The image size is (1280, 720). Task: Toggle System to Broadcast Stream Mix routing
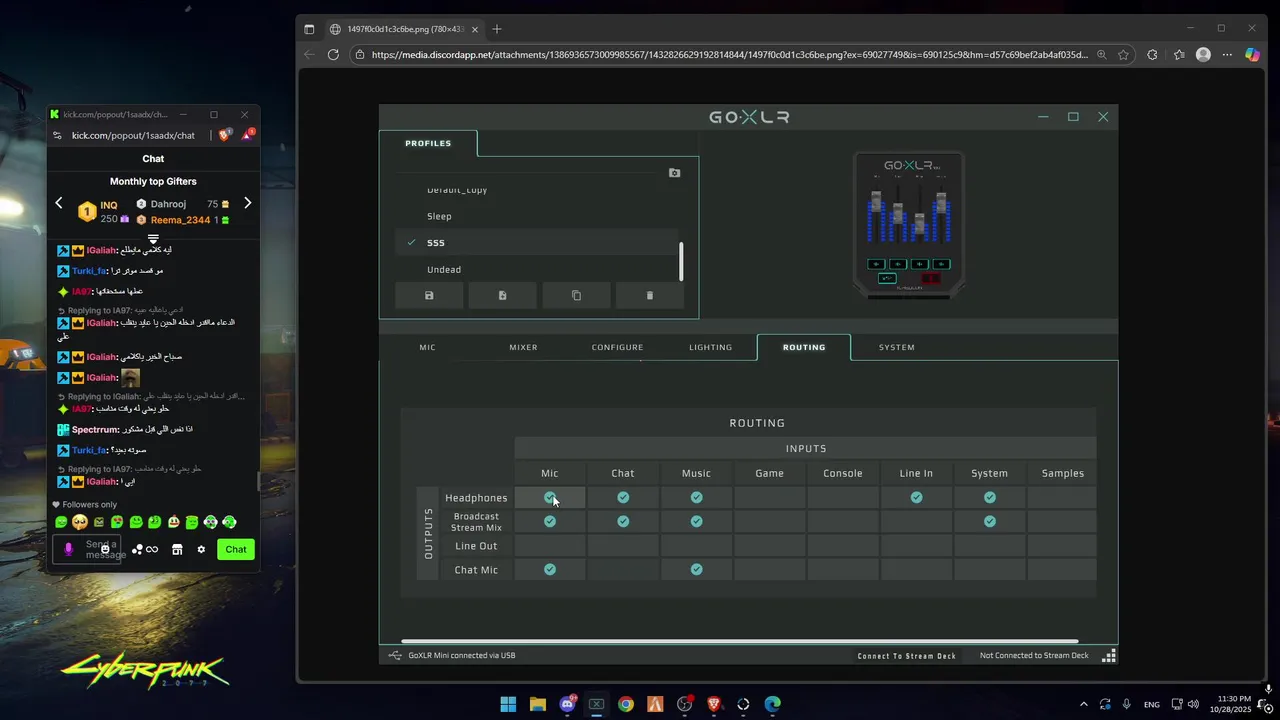(x=990, y=521)
